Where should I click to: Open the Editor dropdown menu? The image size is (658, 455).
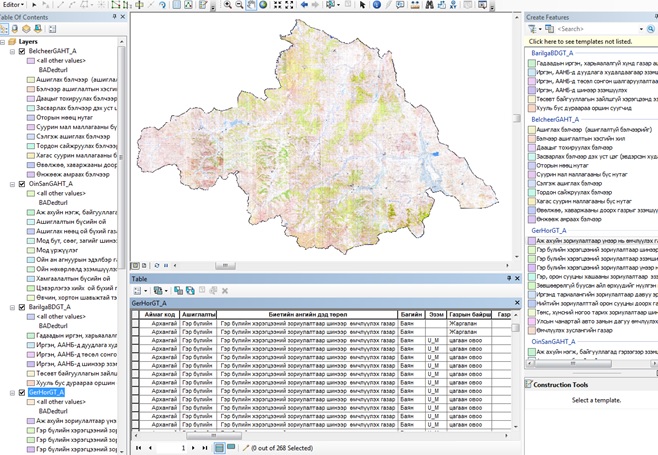point(13,5)
